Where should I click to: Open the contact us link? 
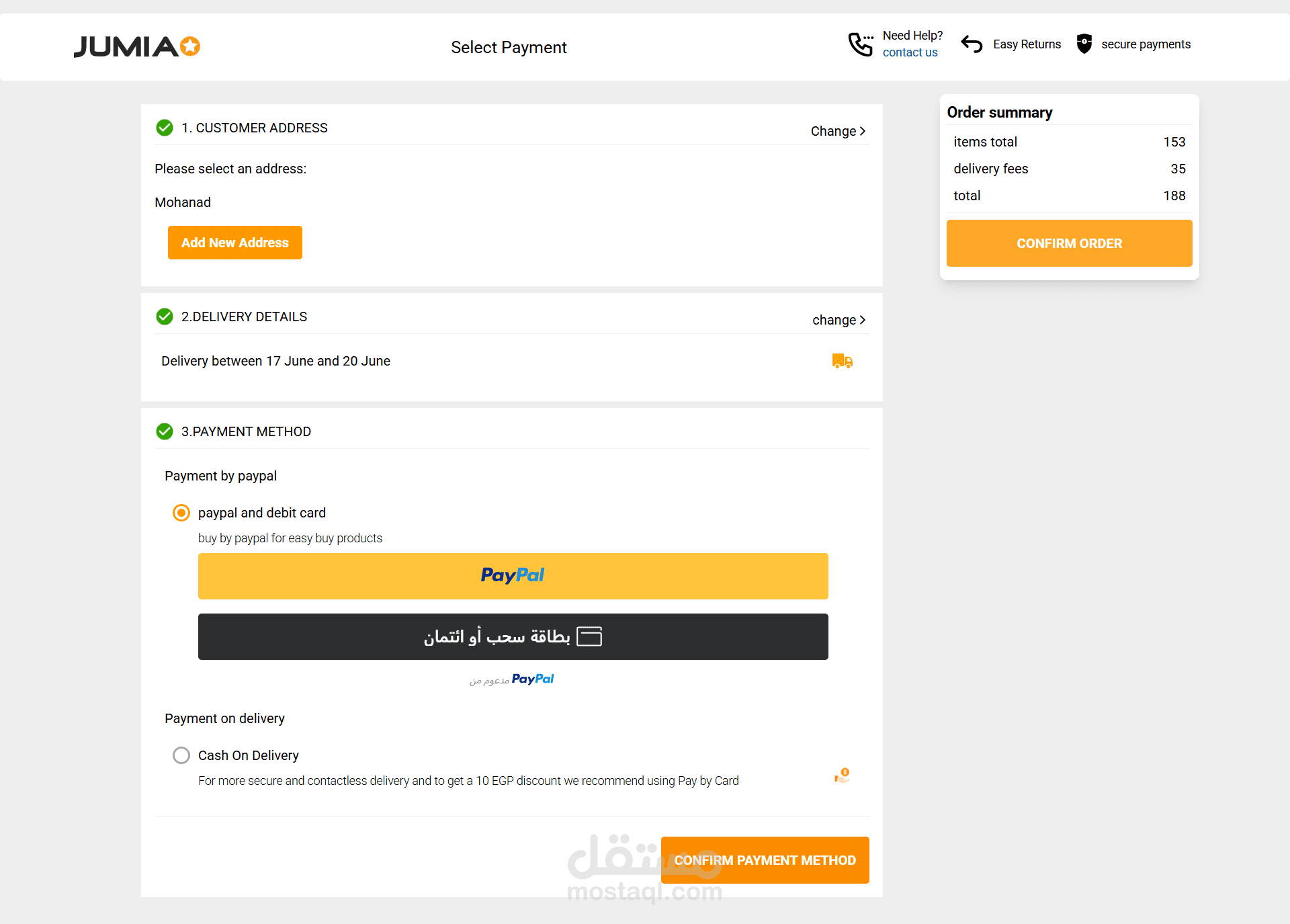point(910,52)
